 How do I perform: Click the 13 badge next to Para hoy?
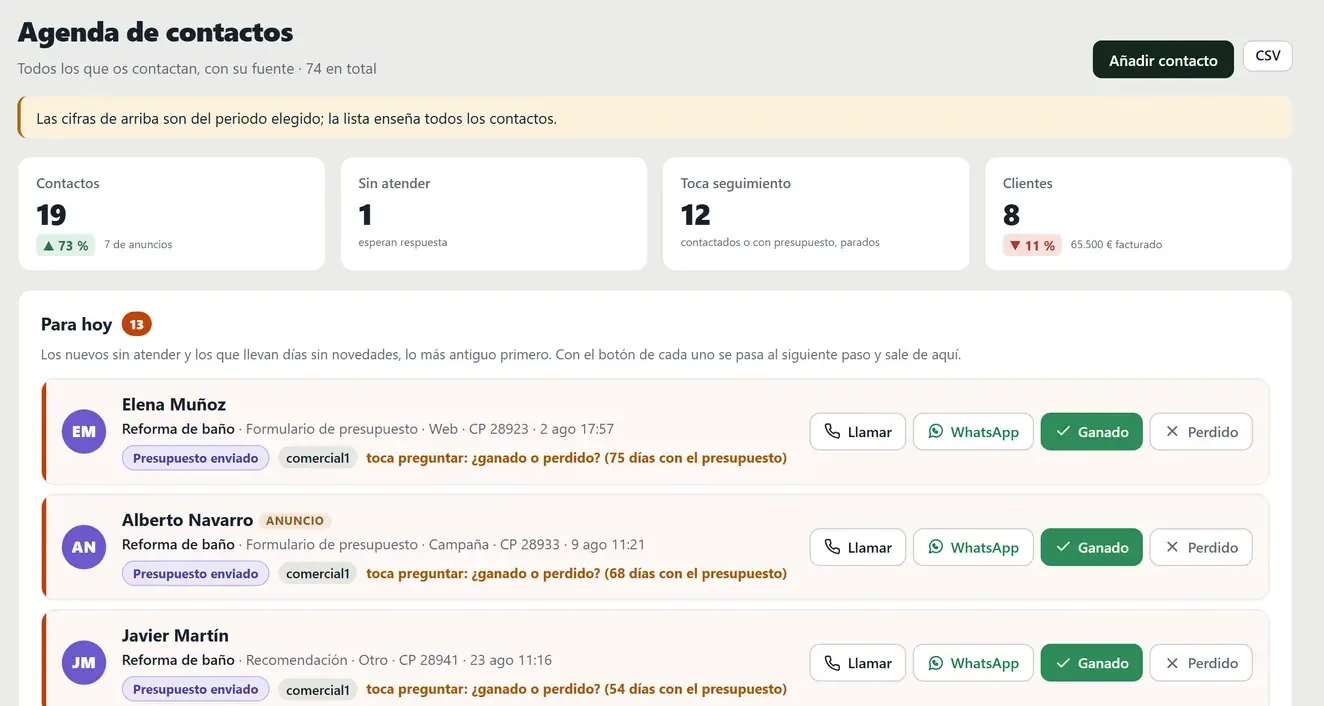[x=137, y=324]
